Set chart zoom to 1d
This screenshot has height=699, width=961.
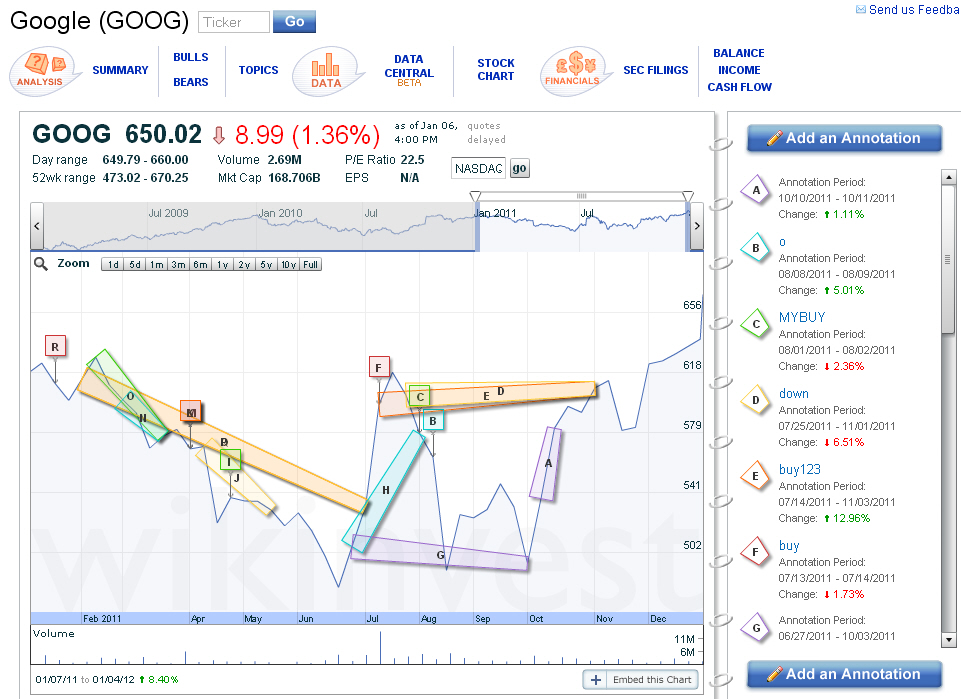[x=113, y=265]
